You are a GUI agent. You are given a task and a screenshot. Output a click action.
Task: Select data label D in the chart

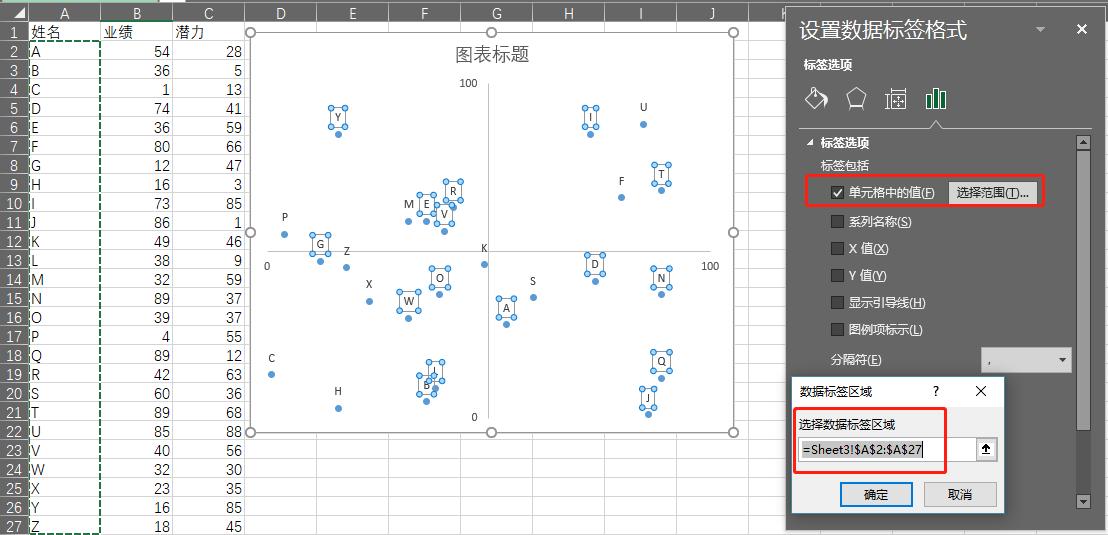[x=595, y=264]
